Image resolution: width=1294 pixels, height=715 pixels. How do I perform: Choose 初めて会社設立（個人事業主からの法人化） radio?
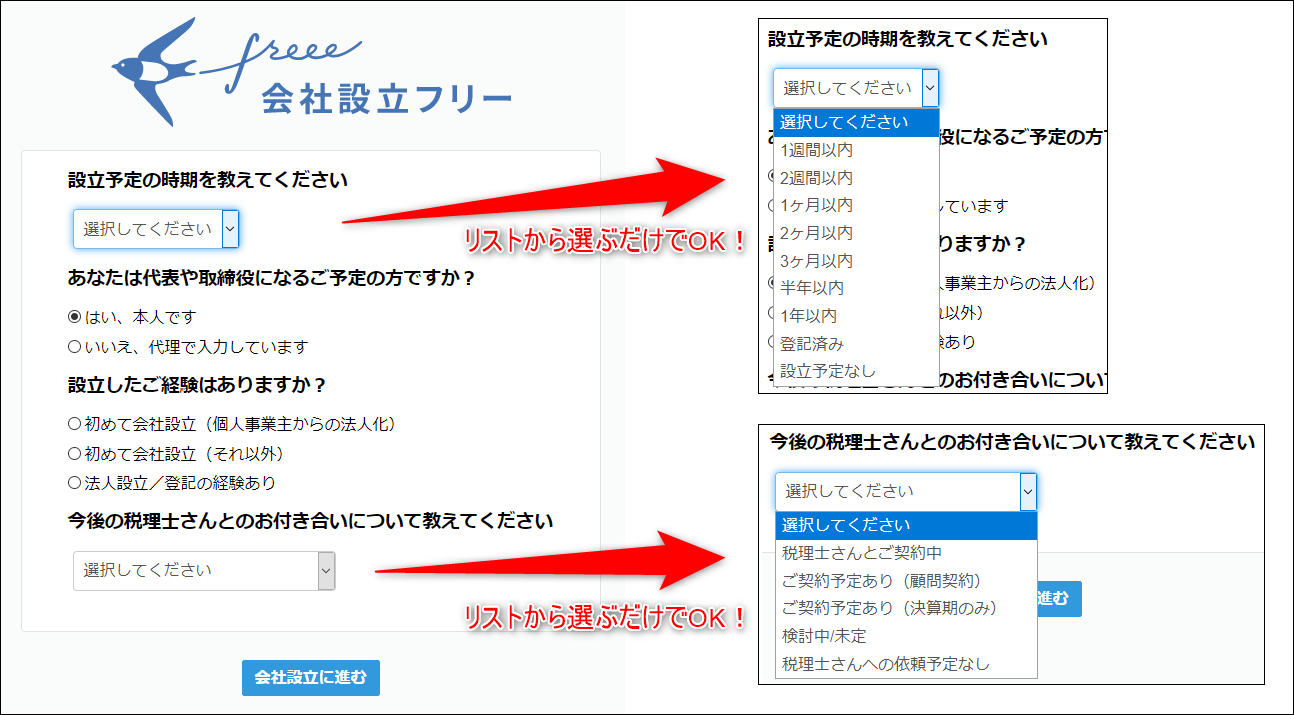(74, 424)
